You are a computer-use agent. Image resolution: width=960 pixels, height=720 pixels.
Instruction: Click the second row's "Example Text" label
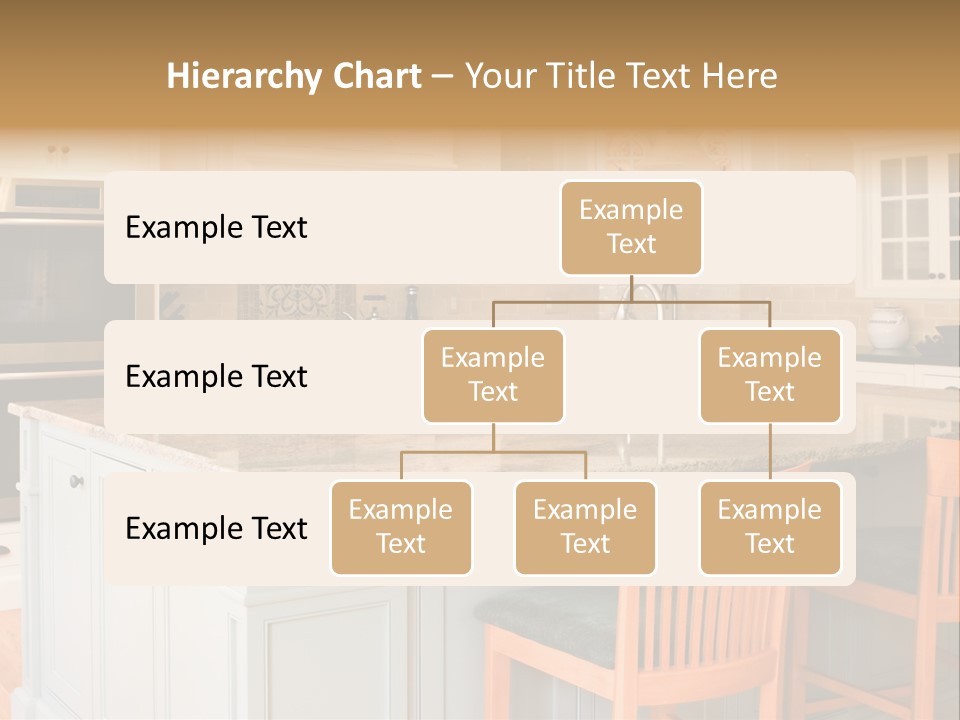[x=216, y=377]
